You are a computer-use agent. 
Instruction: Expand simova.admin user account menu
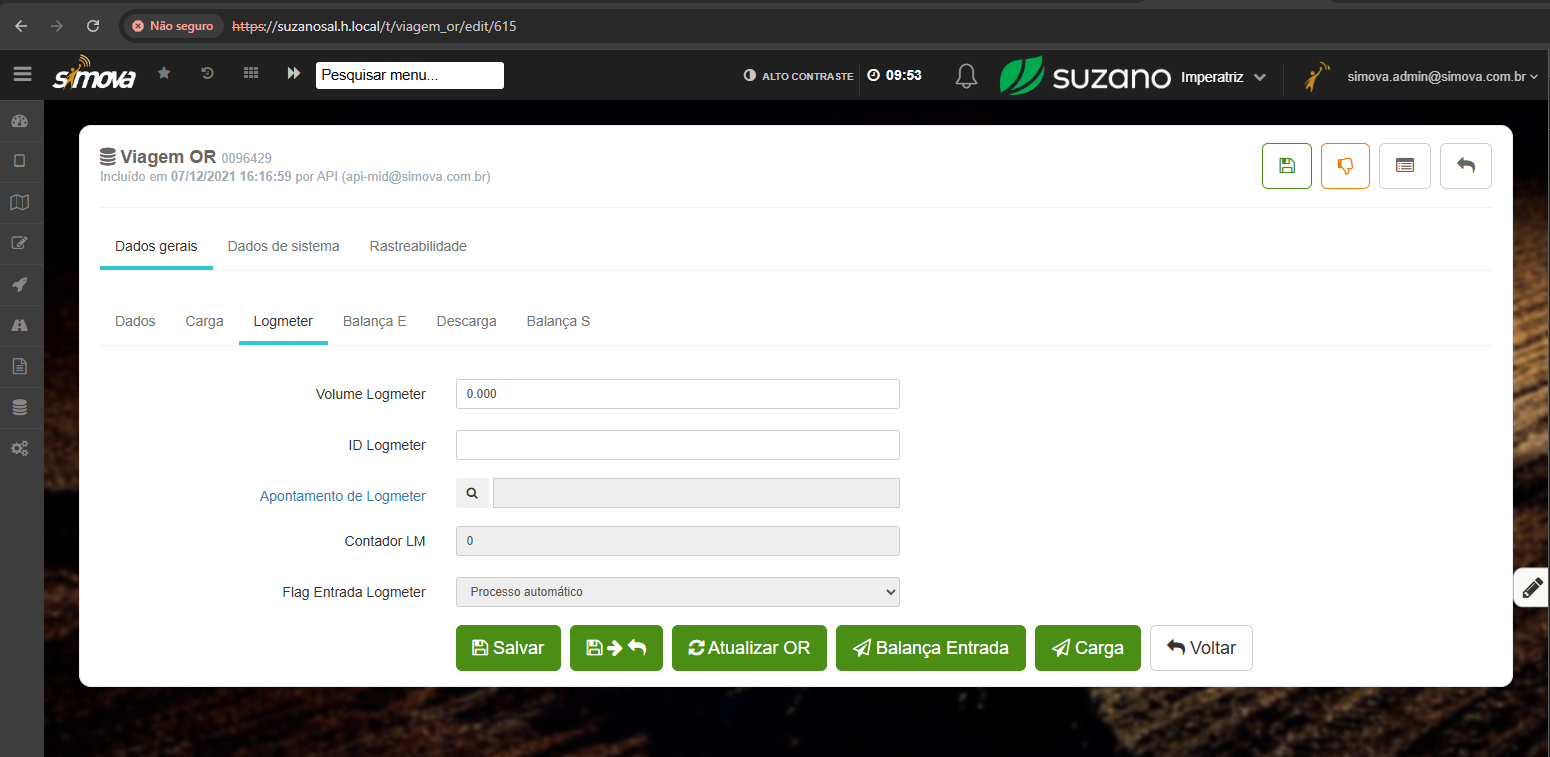point(1441,76)
